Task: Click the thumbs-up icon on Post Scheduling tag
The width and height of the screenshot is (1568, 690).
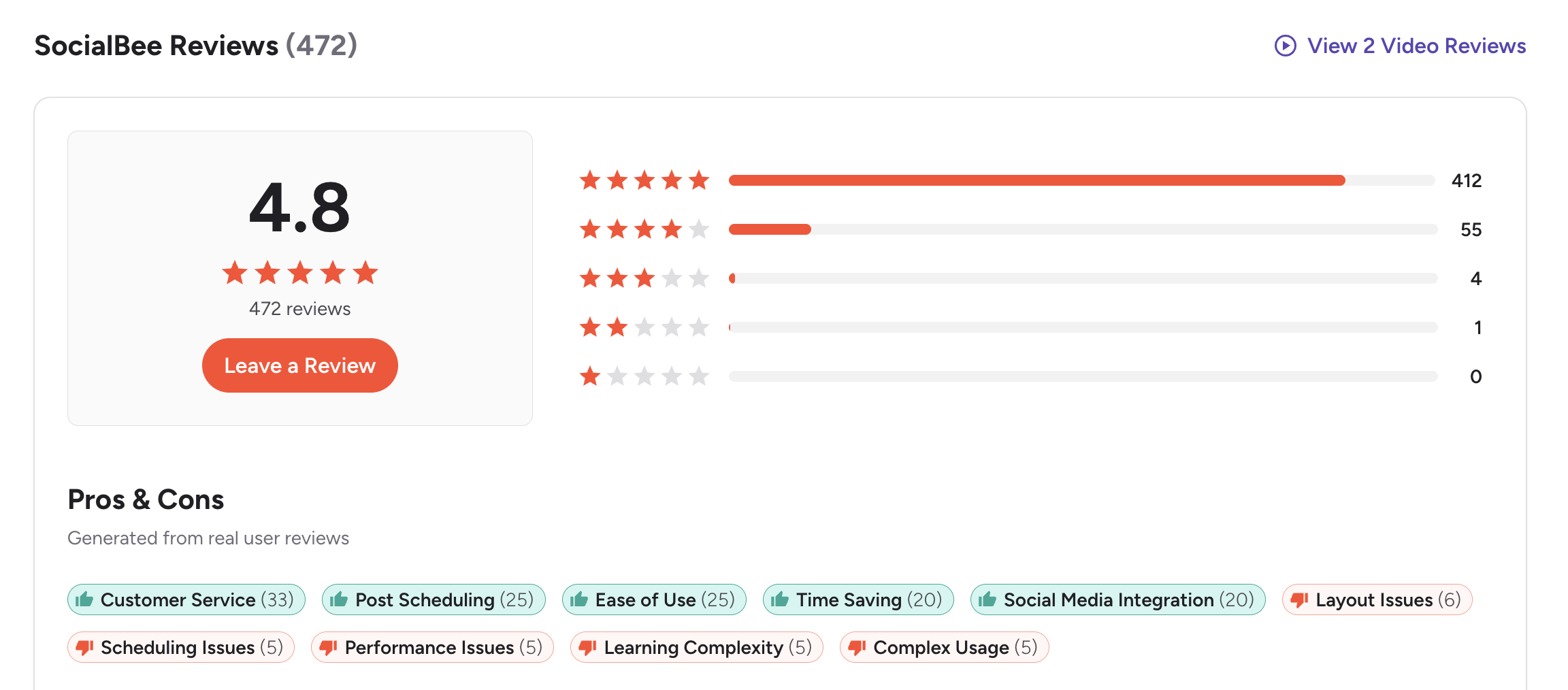Action: 338,599
